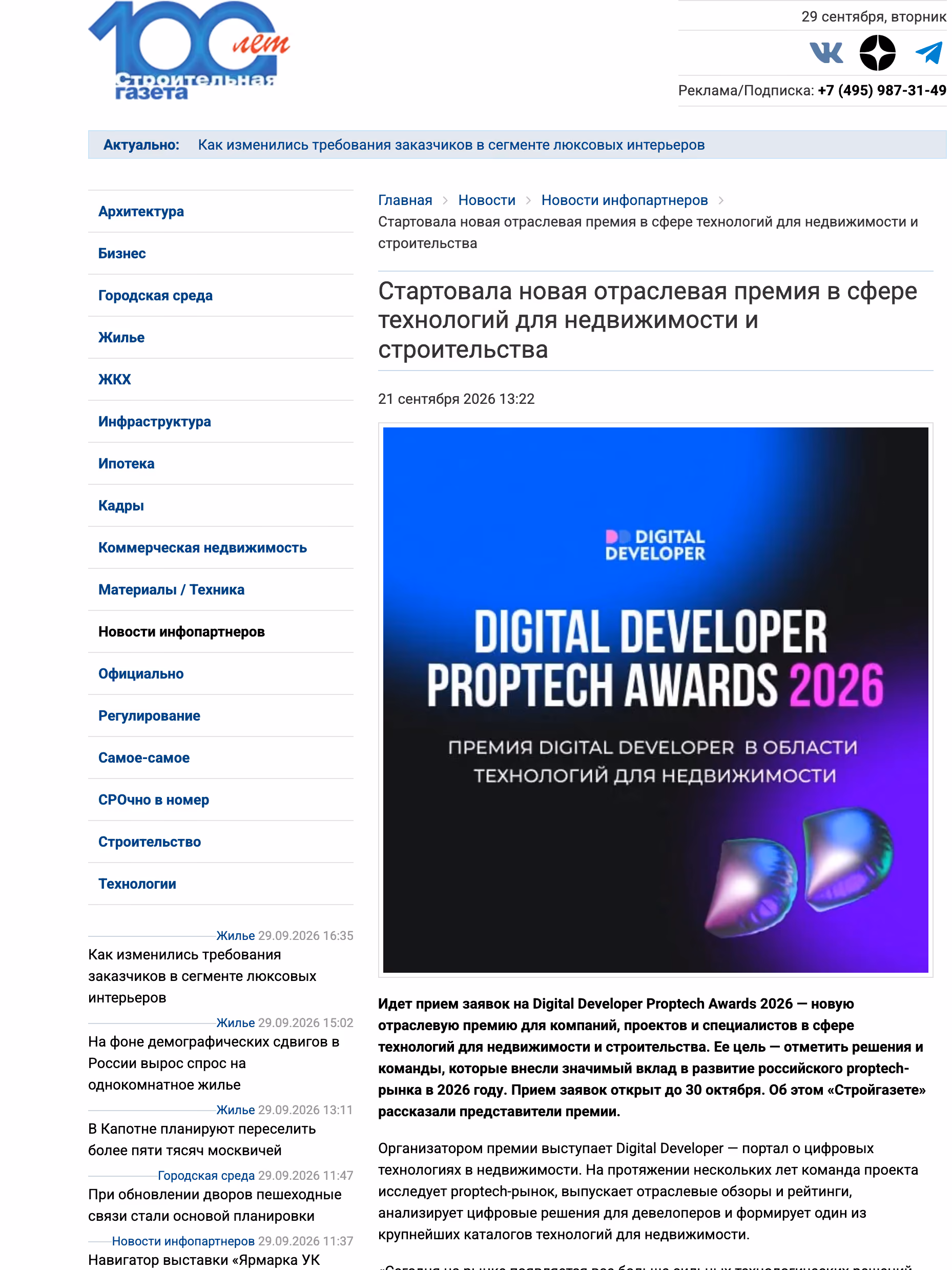Click the Digital Developer Proptech Awards 2026 image
This screenshot has height=1270, width=952.
[655, 699]
